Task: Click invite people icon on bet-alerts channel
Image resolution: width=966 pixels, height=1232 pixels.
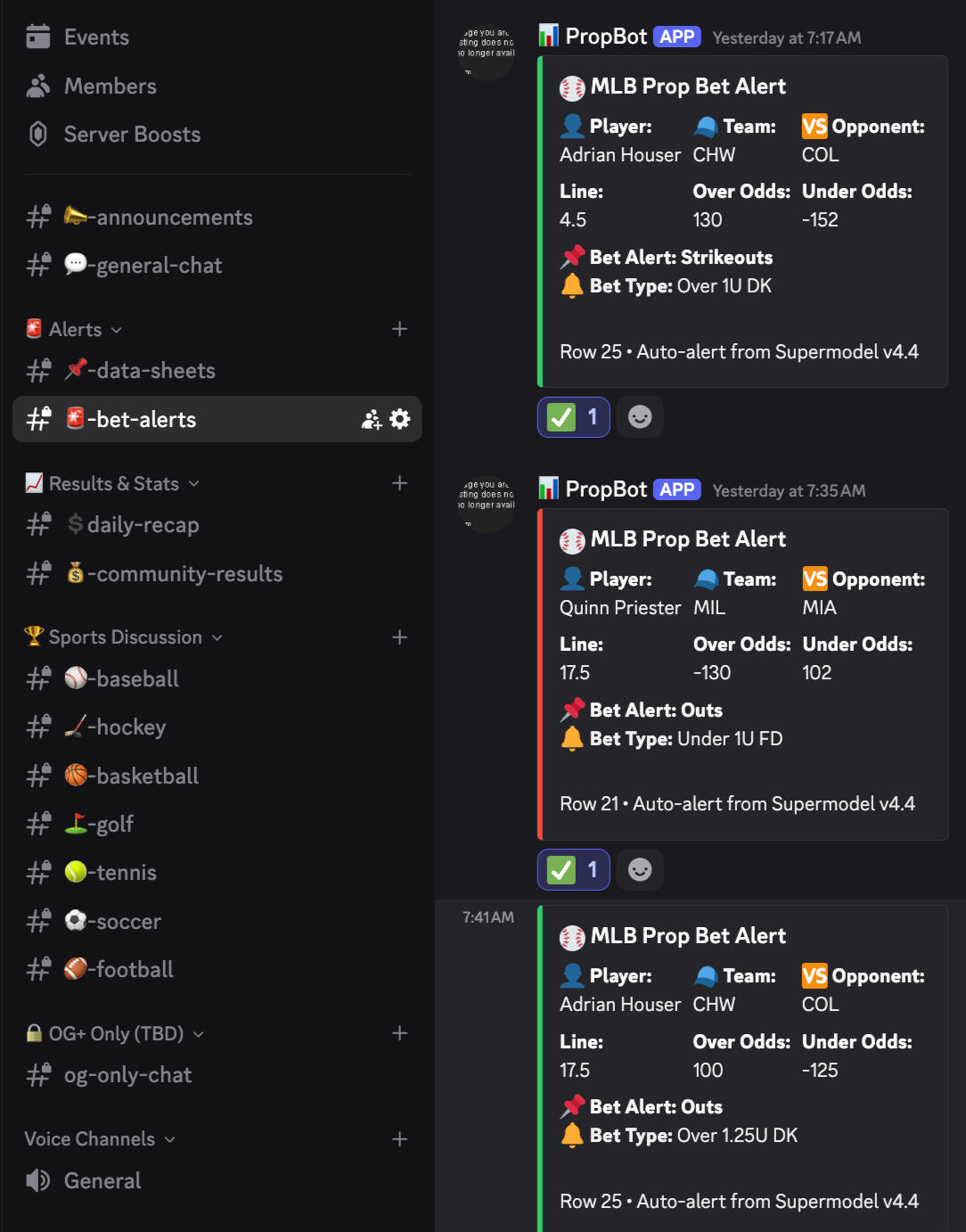Action: pyautogui.click(x=371, y=419)
